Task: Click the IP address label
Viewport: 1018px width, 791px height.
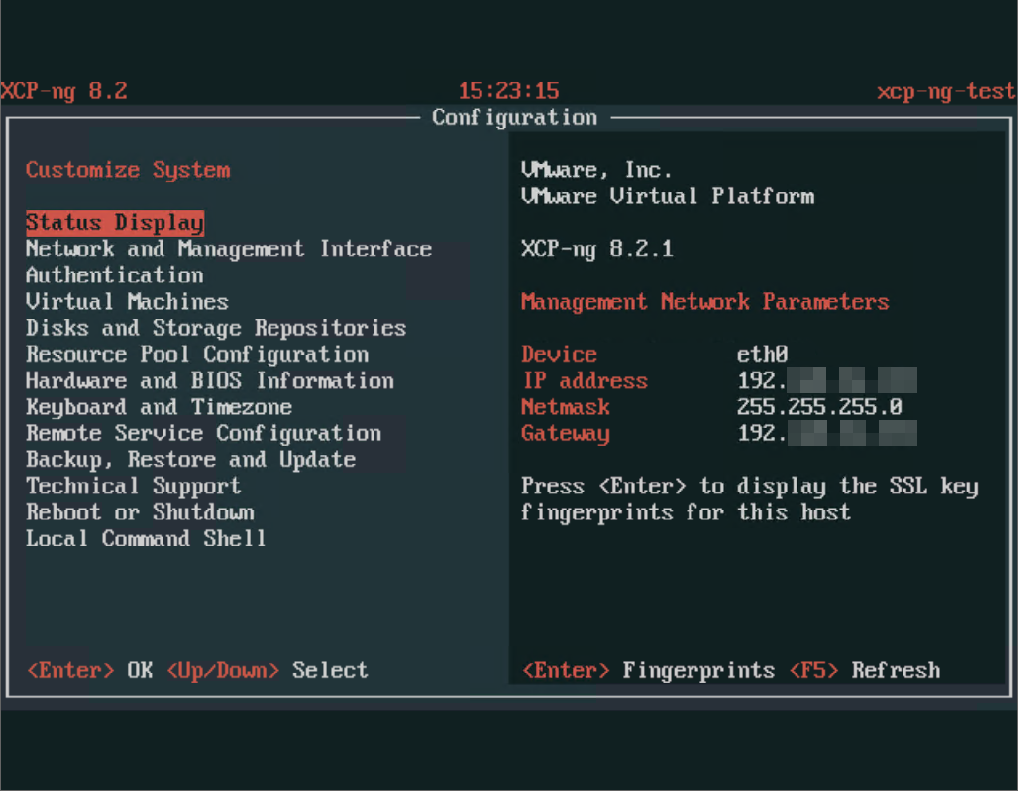Action: [x=585, y=381]
